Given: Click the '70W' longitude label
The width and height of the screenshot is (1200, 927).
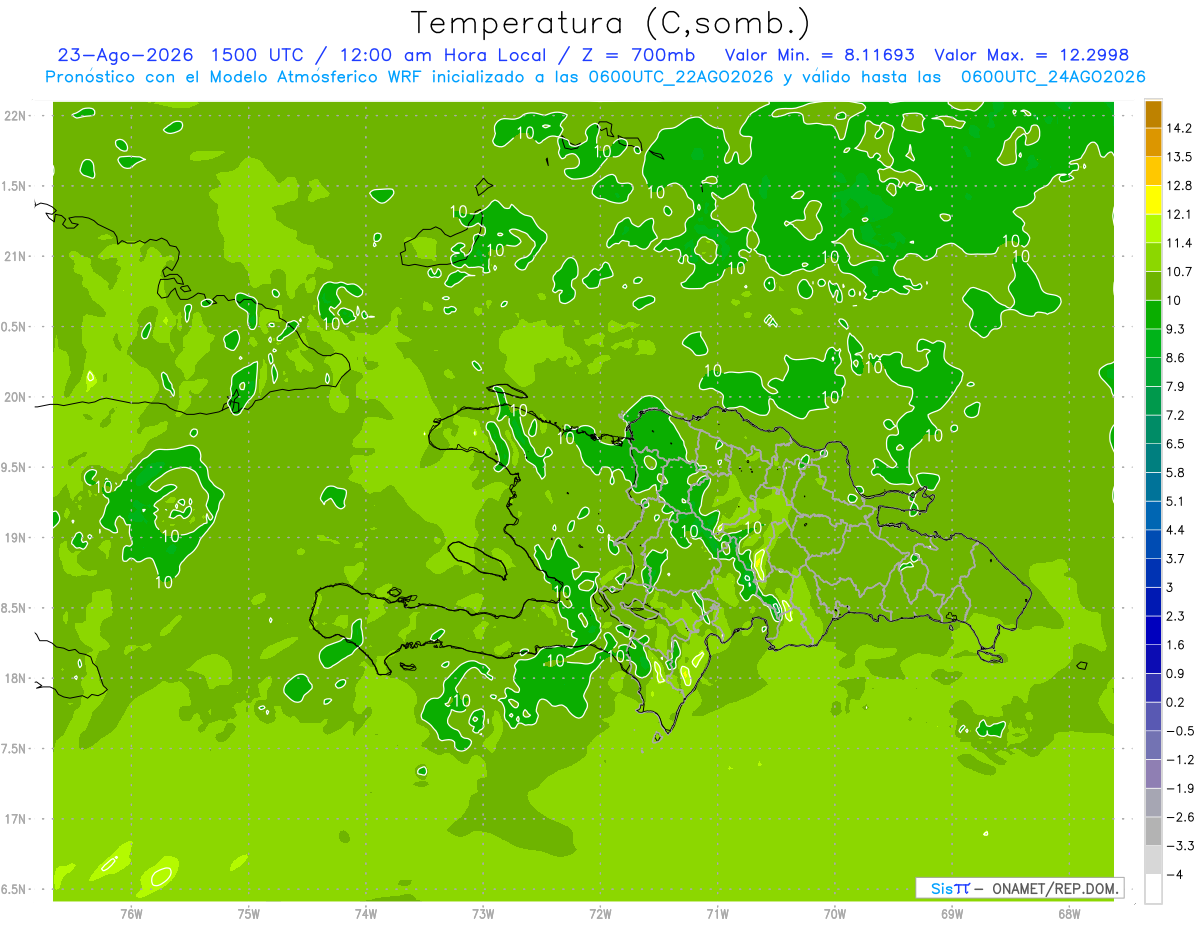Looking at the screenshot, I should click(835, 914).
